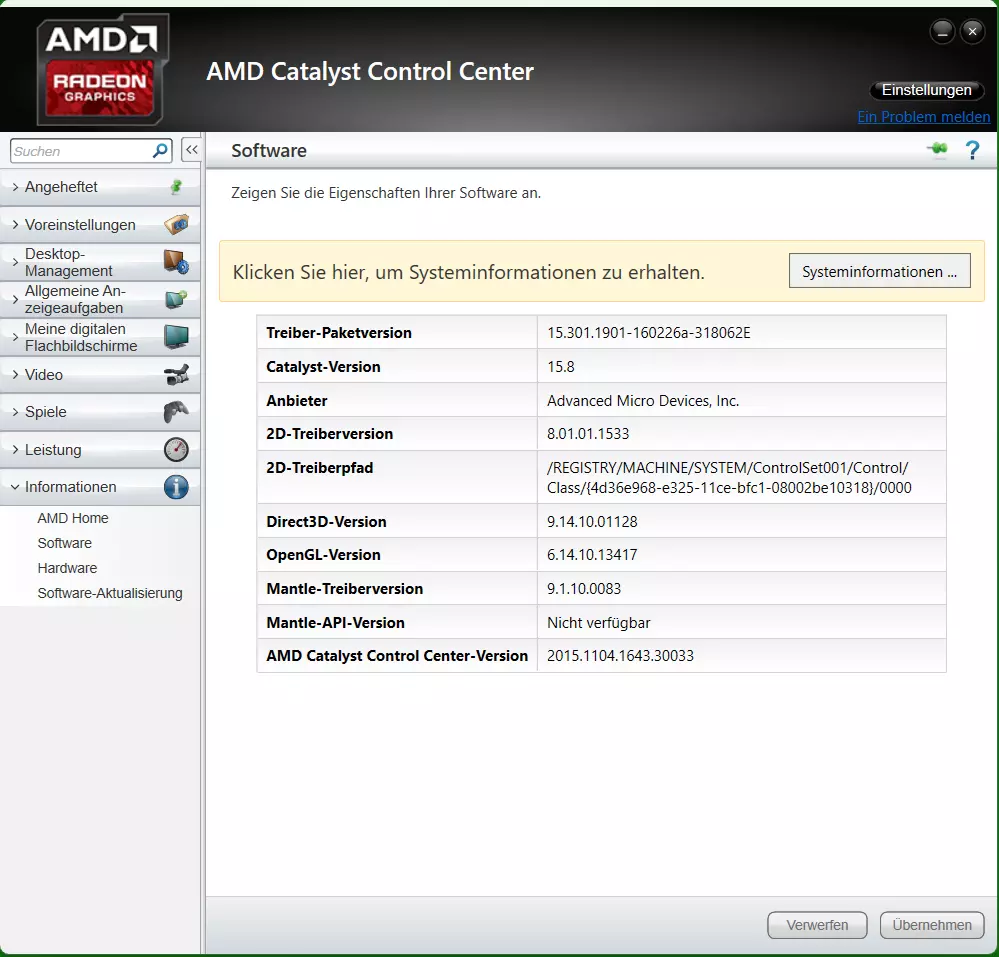Click Advanced Micro Devices, Inc. cell
Screen dimensions: 999x957
643,401
